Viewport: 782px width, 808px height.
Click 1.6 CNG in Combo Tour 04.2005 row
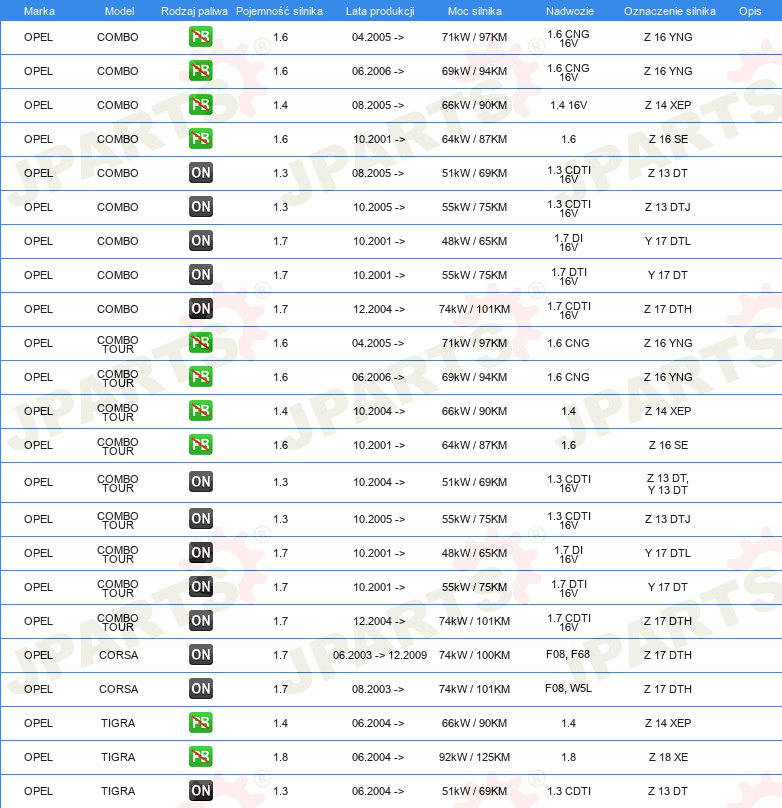tap(568, 343)
